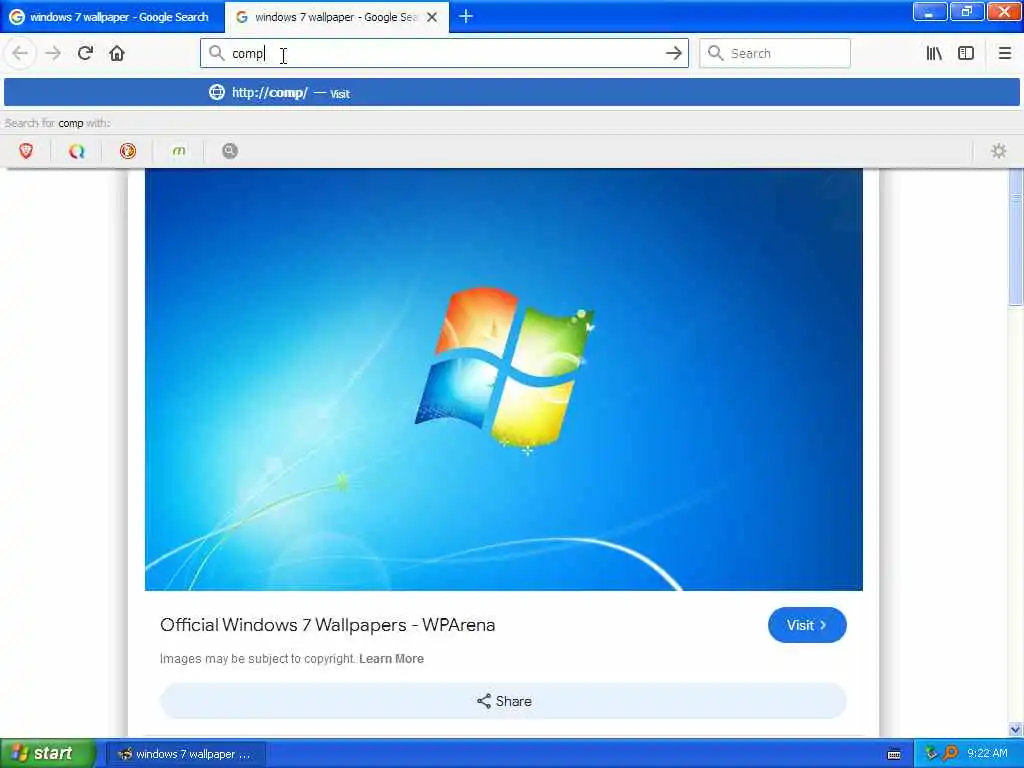Search comp with the Brave shield engine

click(x=26, y=151)
